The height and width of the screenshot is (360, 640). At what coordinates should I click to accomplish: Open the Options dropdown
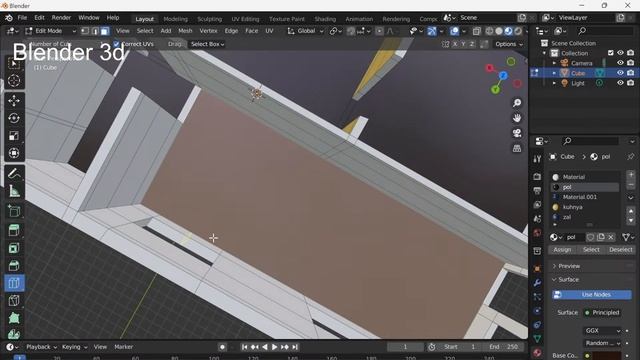pos(509,44)
